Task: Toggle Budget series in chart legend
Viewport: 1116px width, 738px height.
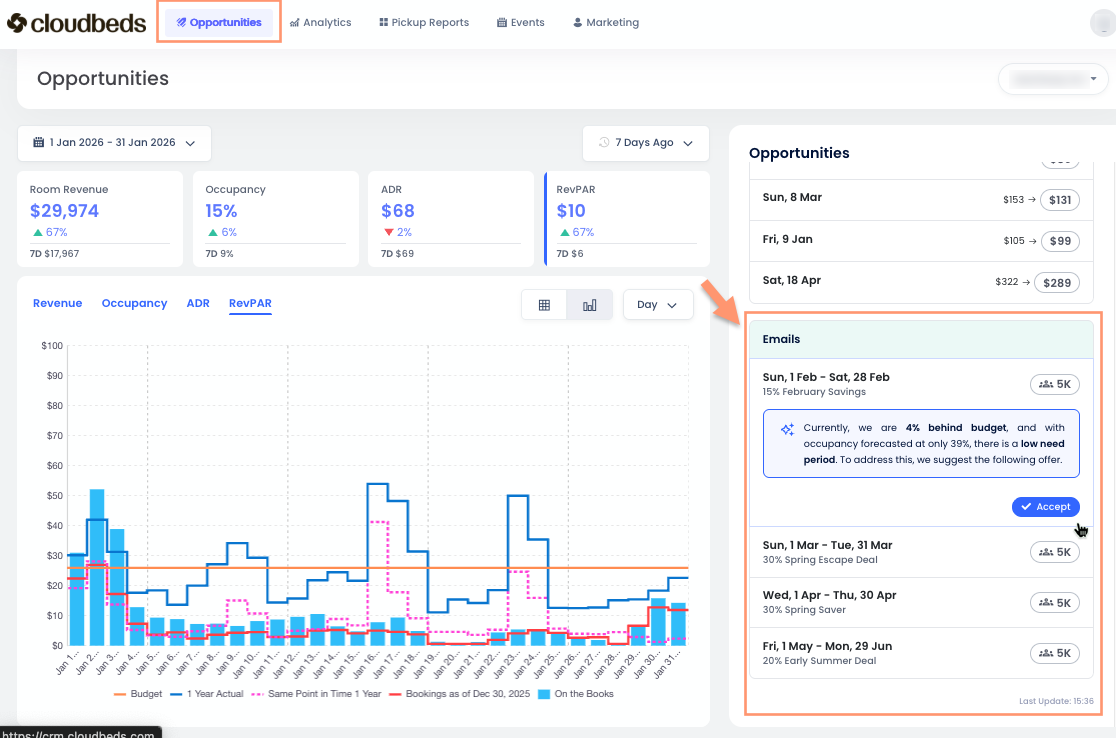Action: (144, 694)
